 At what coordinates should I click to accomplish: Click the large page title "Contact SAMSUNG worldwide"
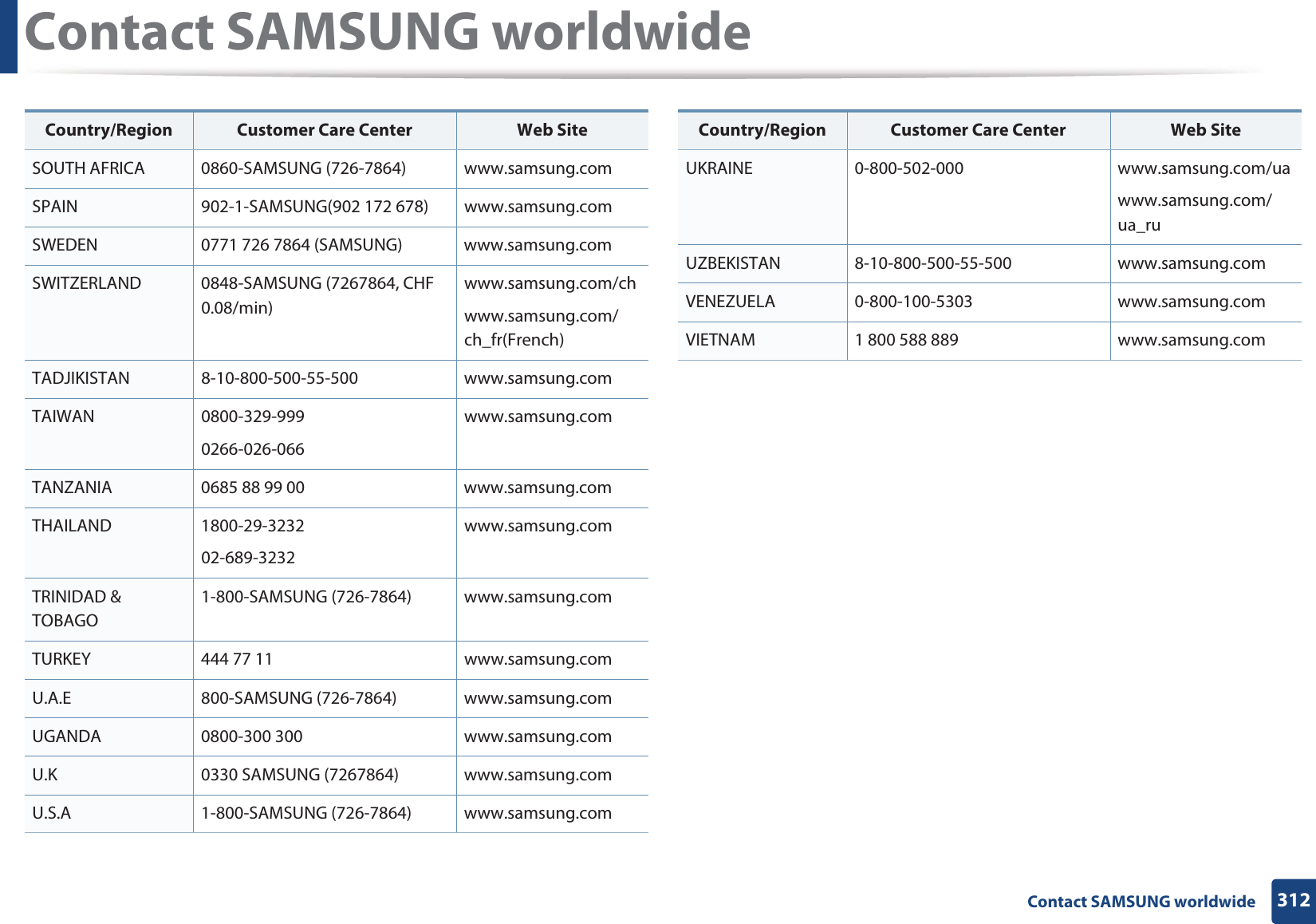[388, 32]
